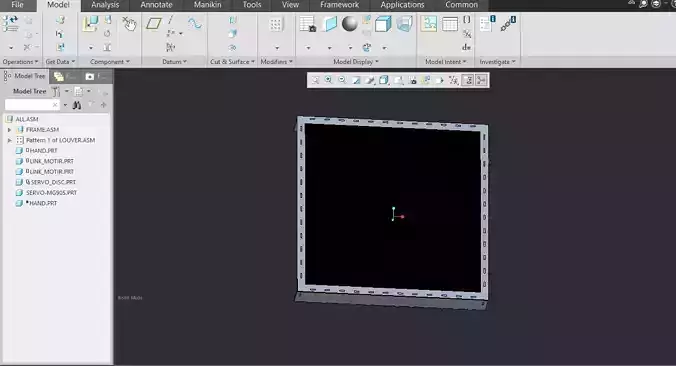Expand the Pattern 1 of LOUVER.ASM node

point(9,140)
